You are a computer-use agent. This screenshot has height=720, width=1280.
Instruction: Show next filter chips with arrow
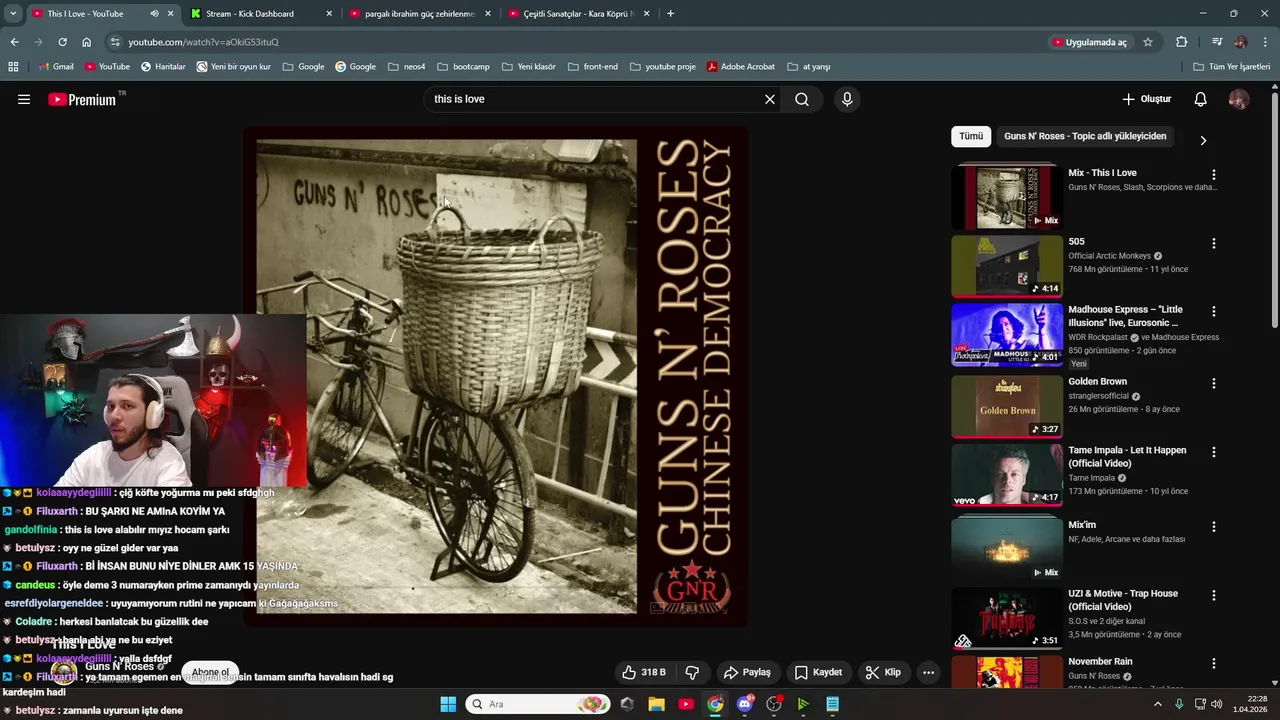[1203, 140]
